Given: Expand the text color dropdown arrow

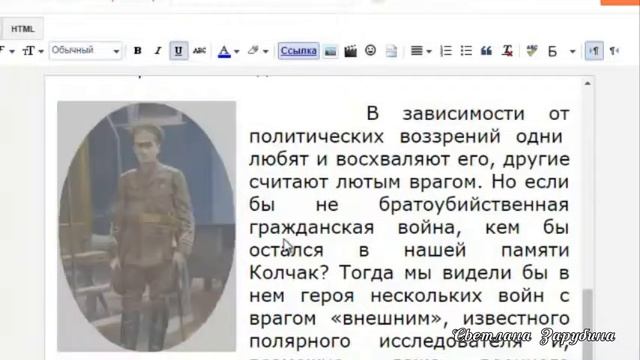Looking at the screenshot, I should 236,51.
